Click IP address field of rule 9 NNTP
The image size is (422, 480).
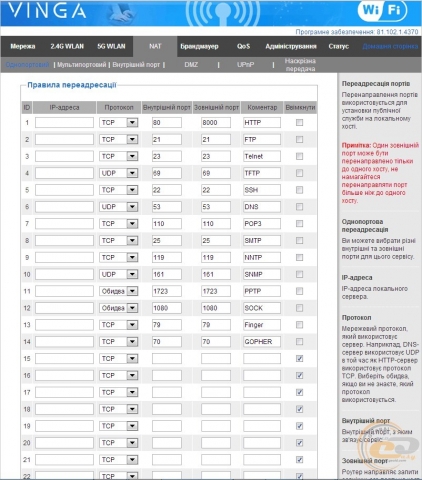pyautogui.click(x=64, y=257)
